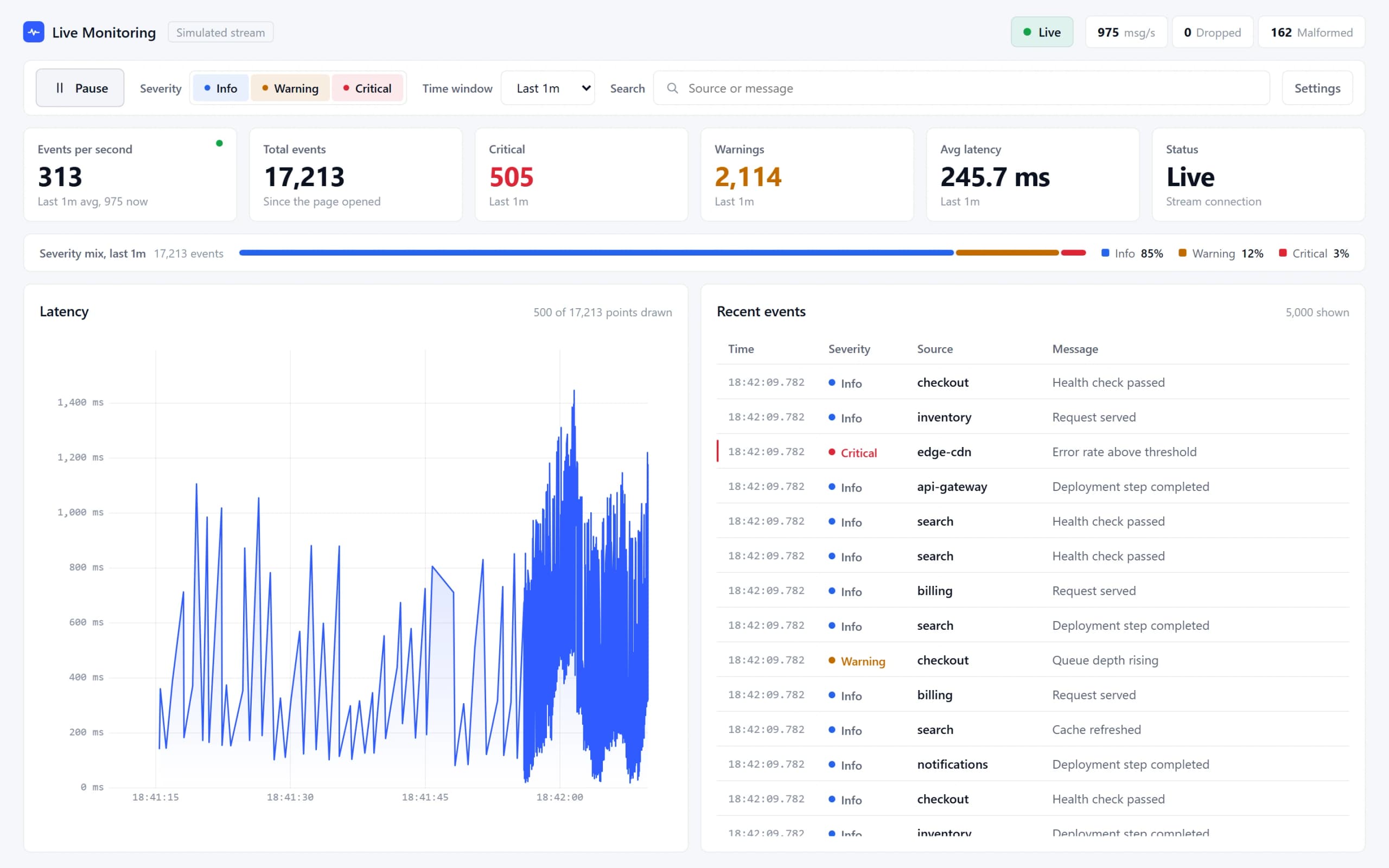Click the orange Warning segment of severity bar
This screenshot has height=868, width=1389.
tap(1006, 253)
